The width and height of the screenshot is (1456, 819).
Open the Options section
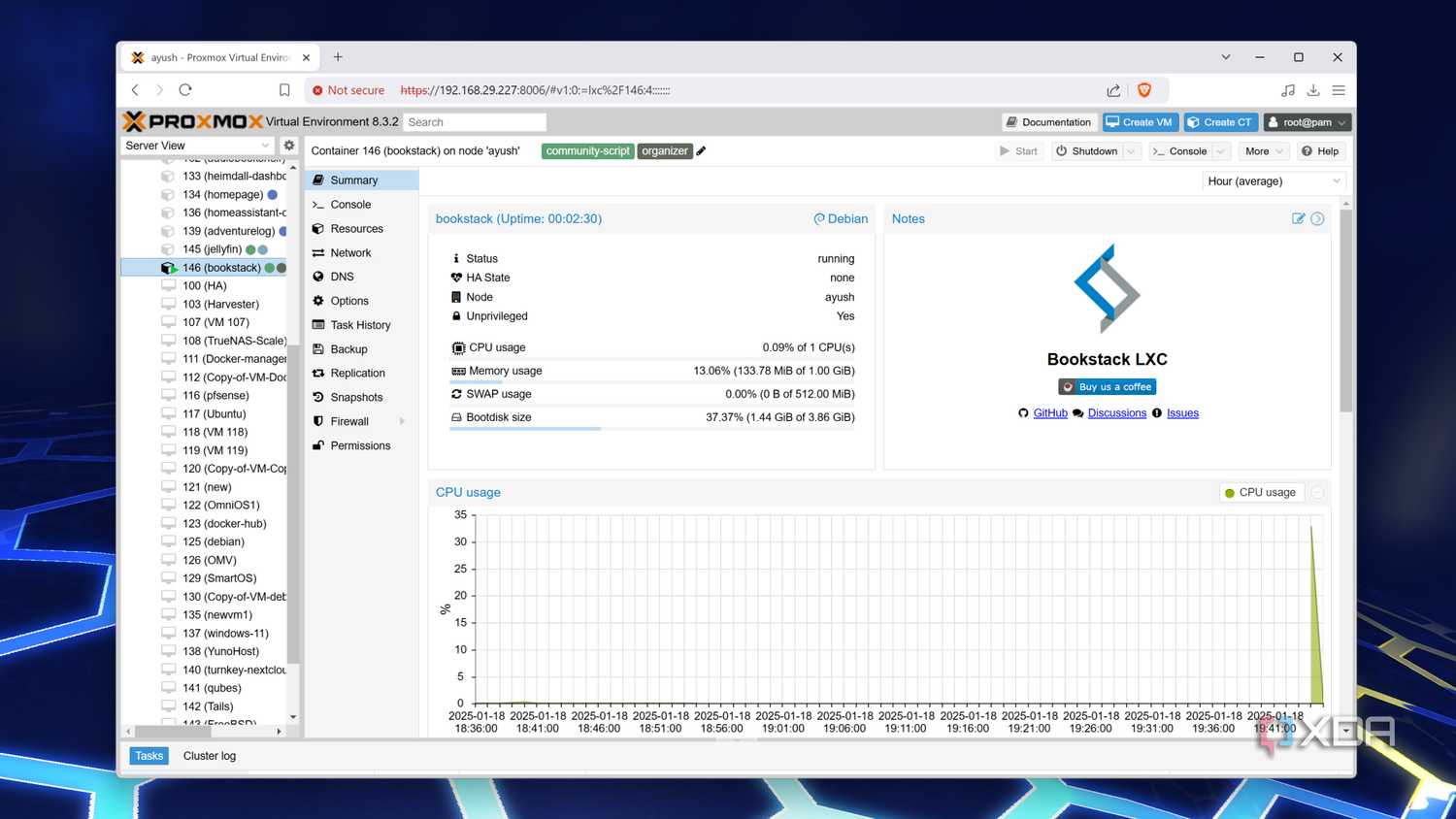pyautogui.click(x=362, y=301)
